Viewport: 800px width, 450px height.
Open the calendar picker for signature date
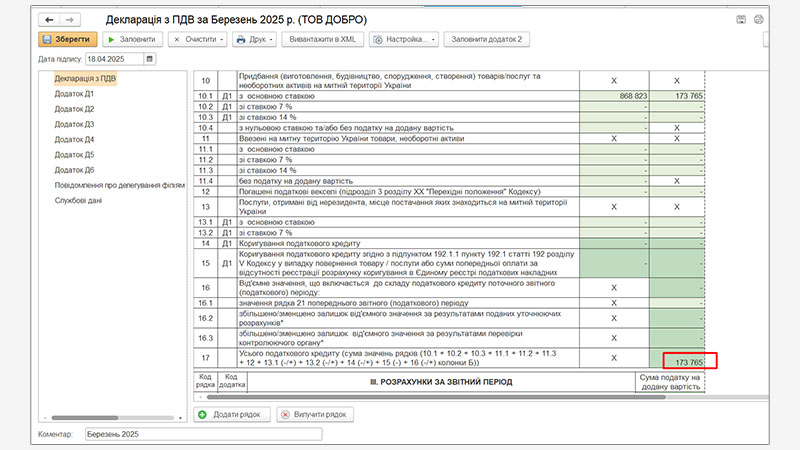[149, 59]
